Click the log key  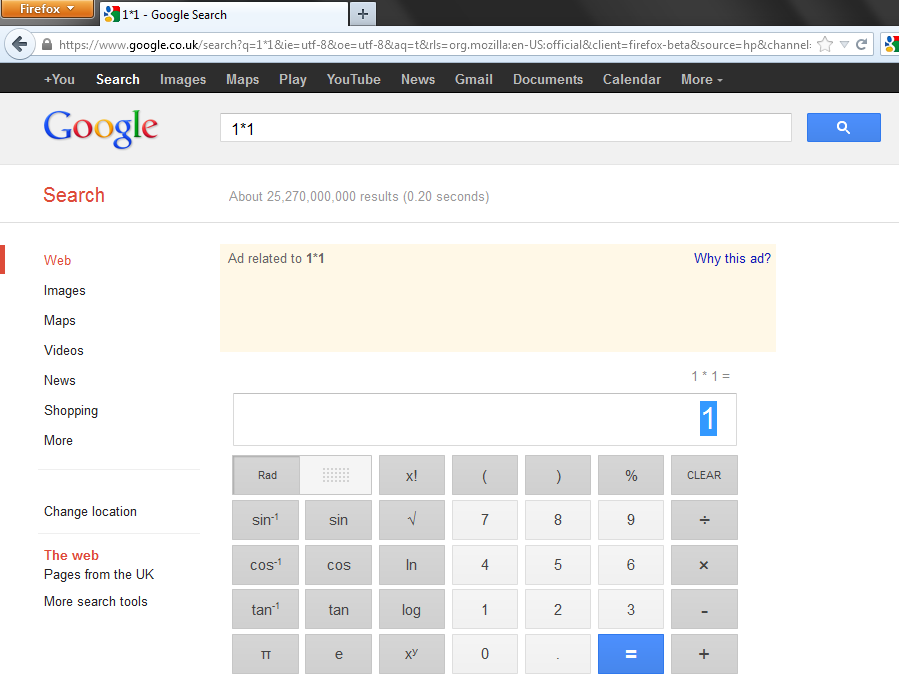412,609
